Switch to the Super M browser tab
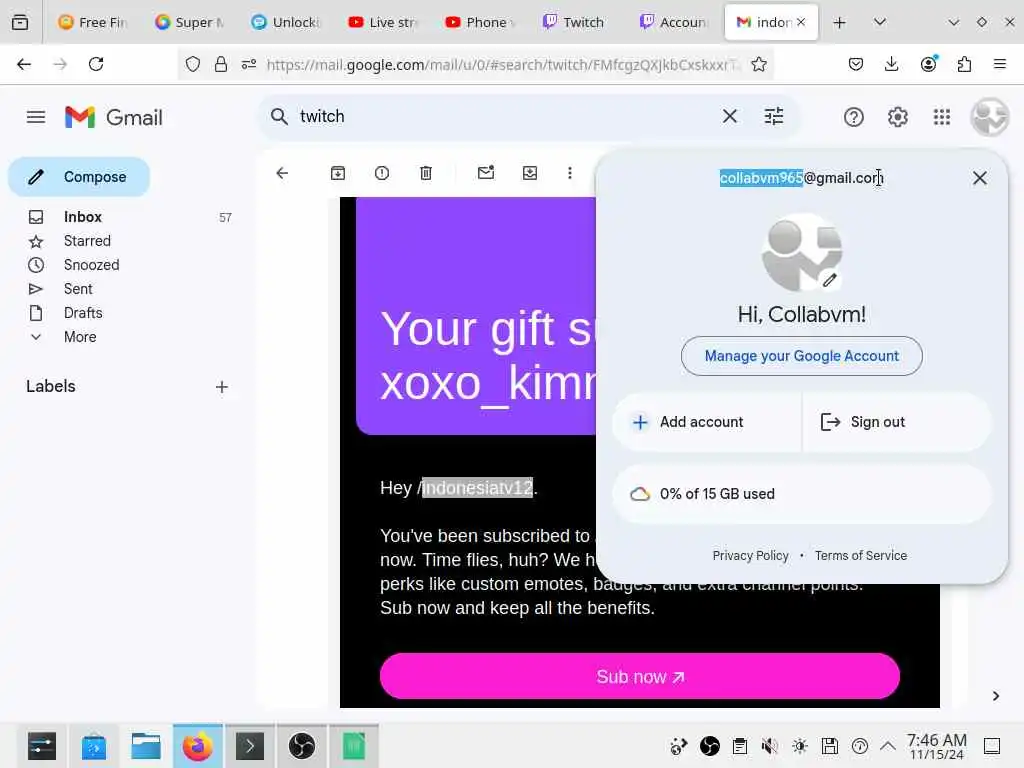The width and height of the screenshot is (1024, 768). click(x=189, y=22)
